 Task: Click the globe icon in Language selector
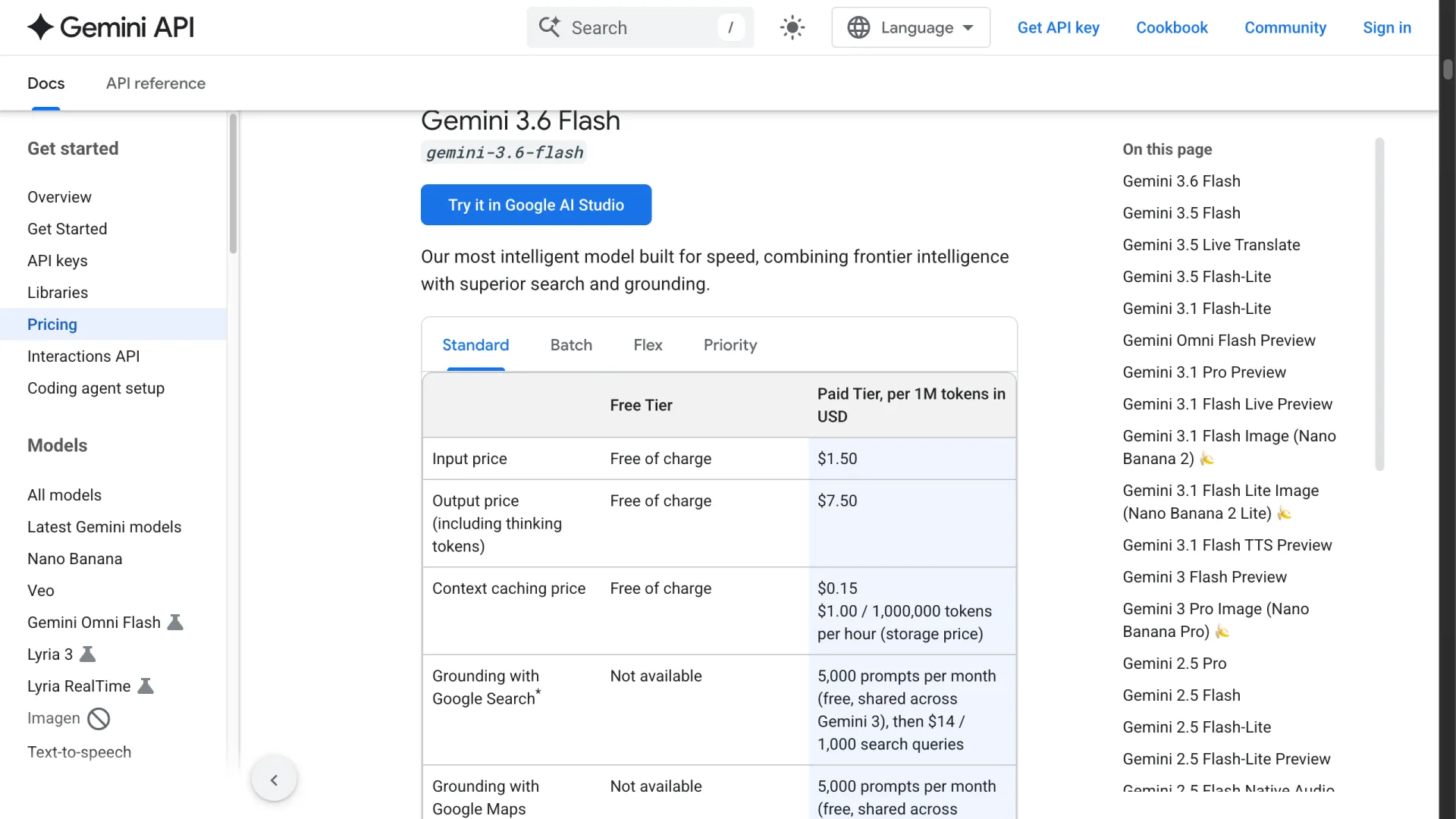[858, 27]
